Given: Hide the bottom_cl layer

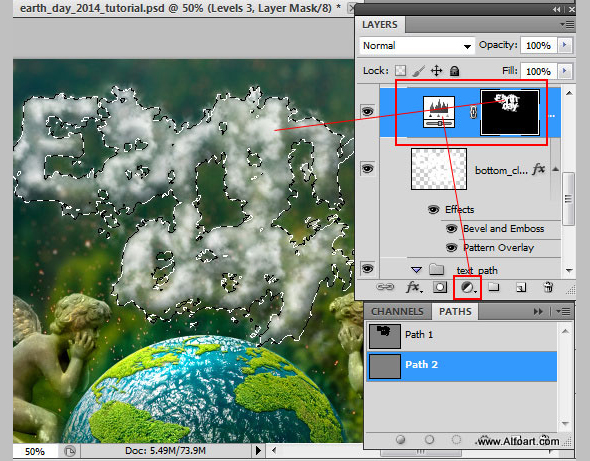Looking at the screenshot, I should pyautogui.click(x=367, y=168).
